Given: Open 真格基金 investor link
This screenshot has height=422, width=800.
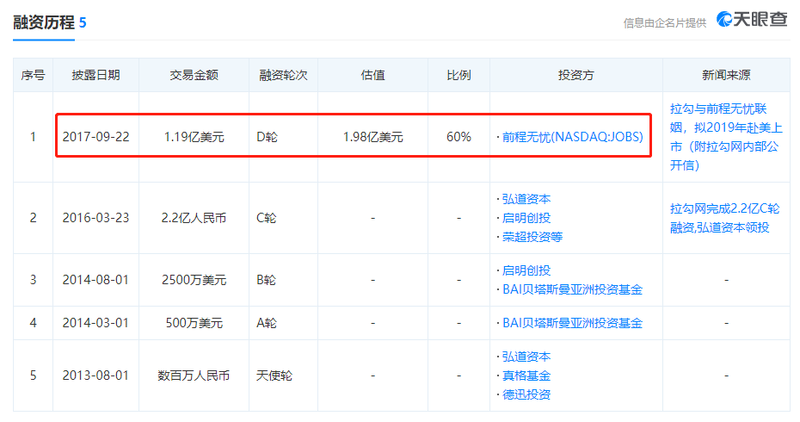Looking at the screenshot, I should 526,376.
